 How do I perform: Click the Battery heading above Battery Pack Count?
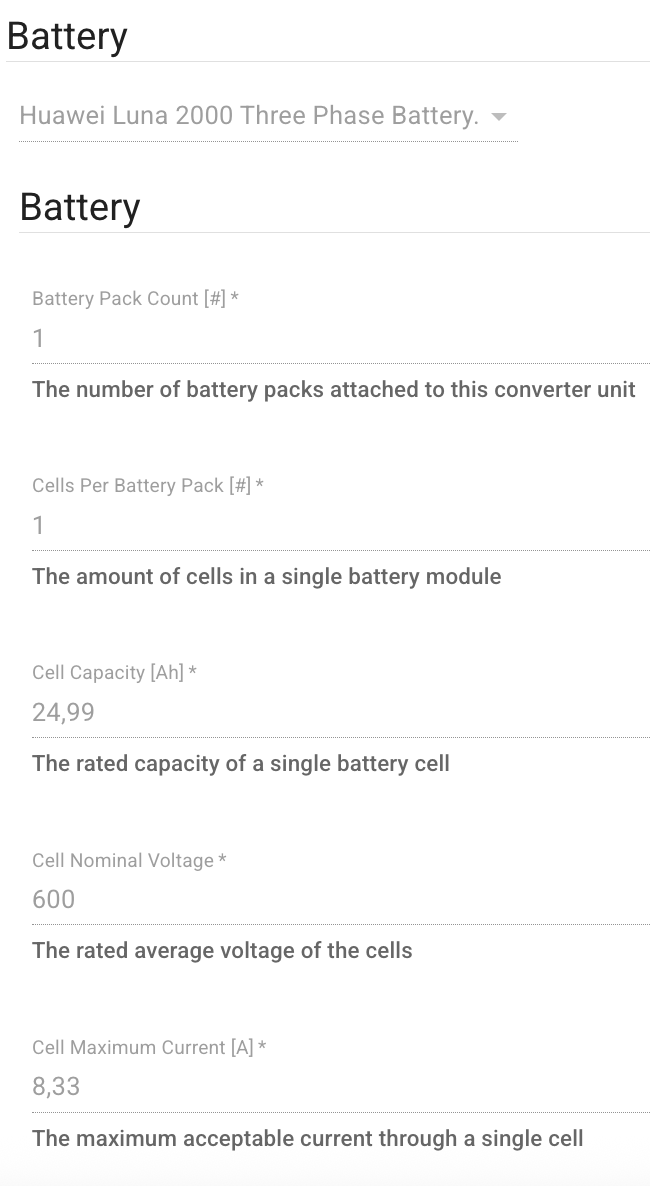80,208
